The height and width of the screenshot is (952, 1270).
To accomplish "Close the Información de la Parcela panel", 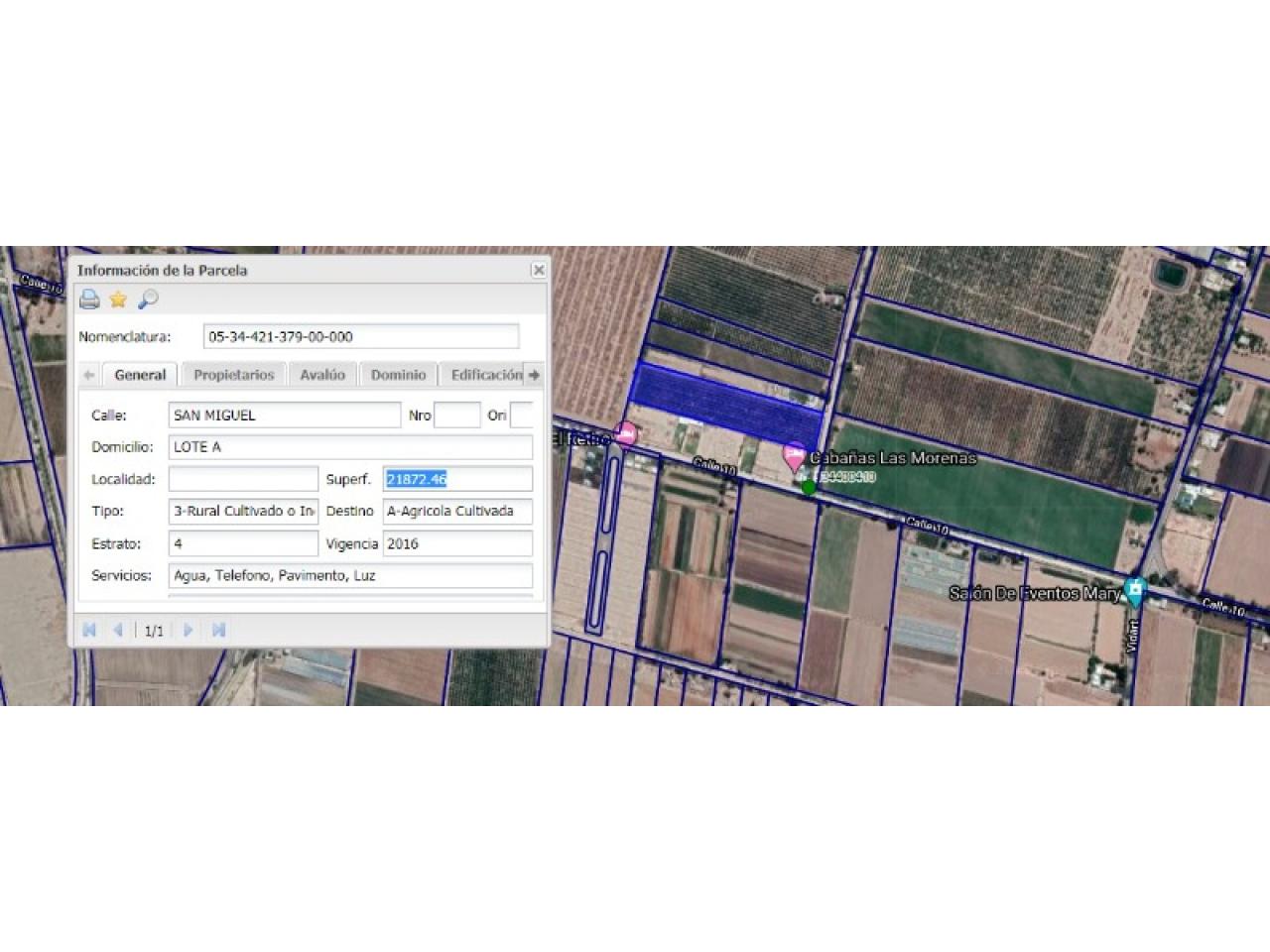I will tap(538, 270).
